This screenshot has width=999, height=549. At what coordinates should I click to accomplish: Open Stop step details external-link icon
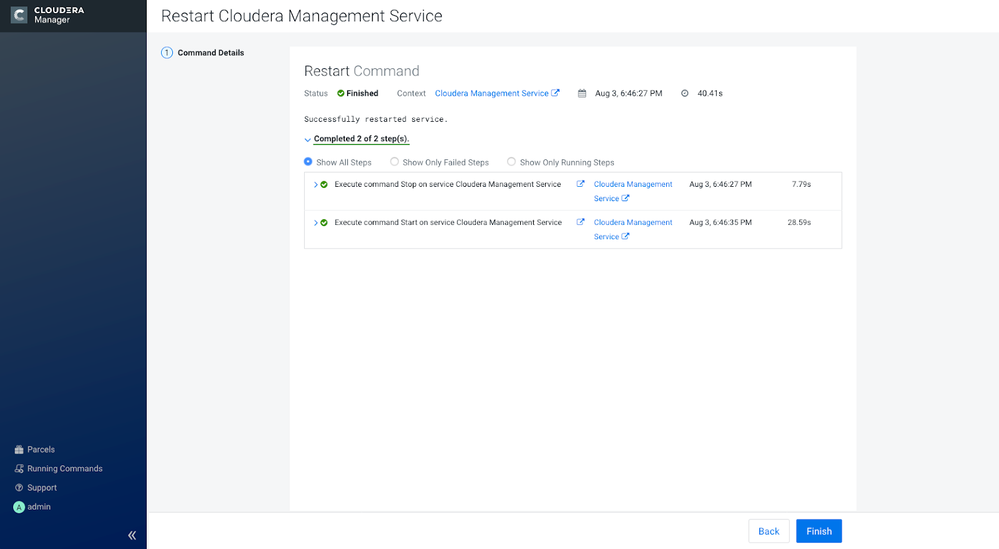[580, 184]
